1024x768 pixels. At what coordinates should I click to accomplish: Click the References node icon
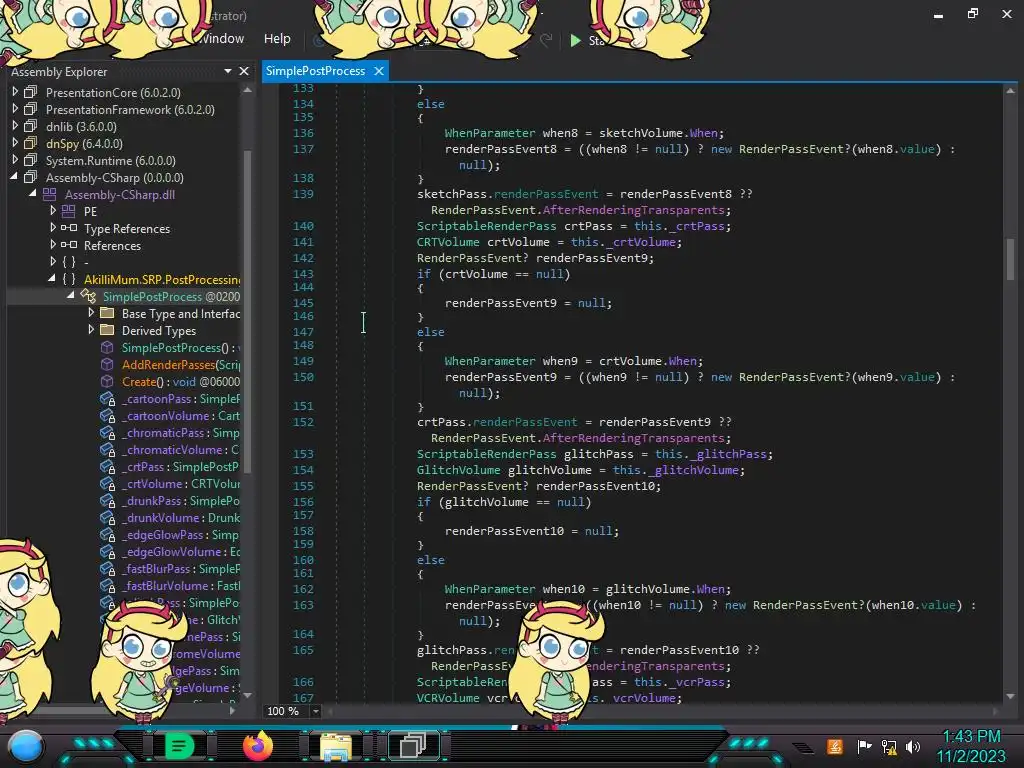(69, 245)
